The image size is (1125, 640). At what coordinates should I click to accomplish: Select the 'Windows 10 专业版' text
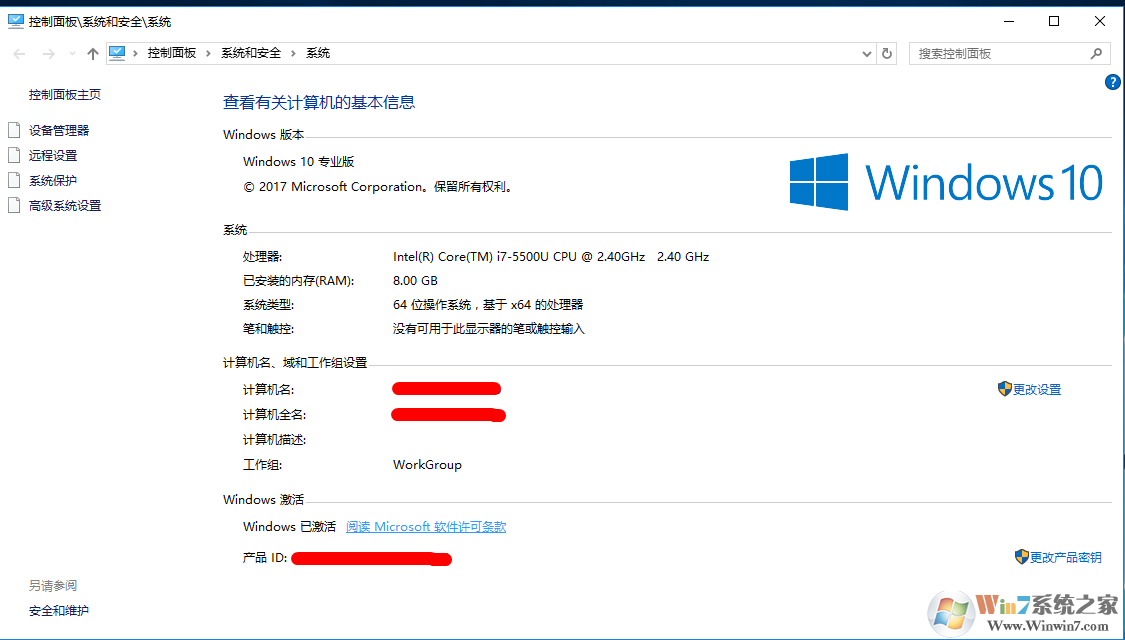point(298,161)
